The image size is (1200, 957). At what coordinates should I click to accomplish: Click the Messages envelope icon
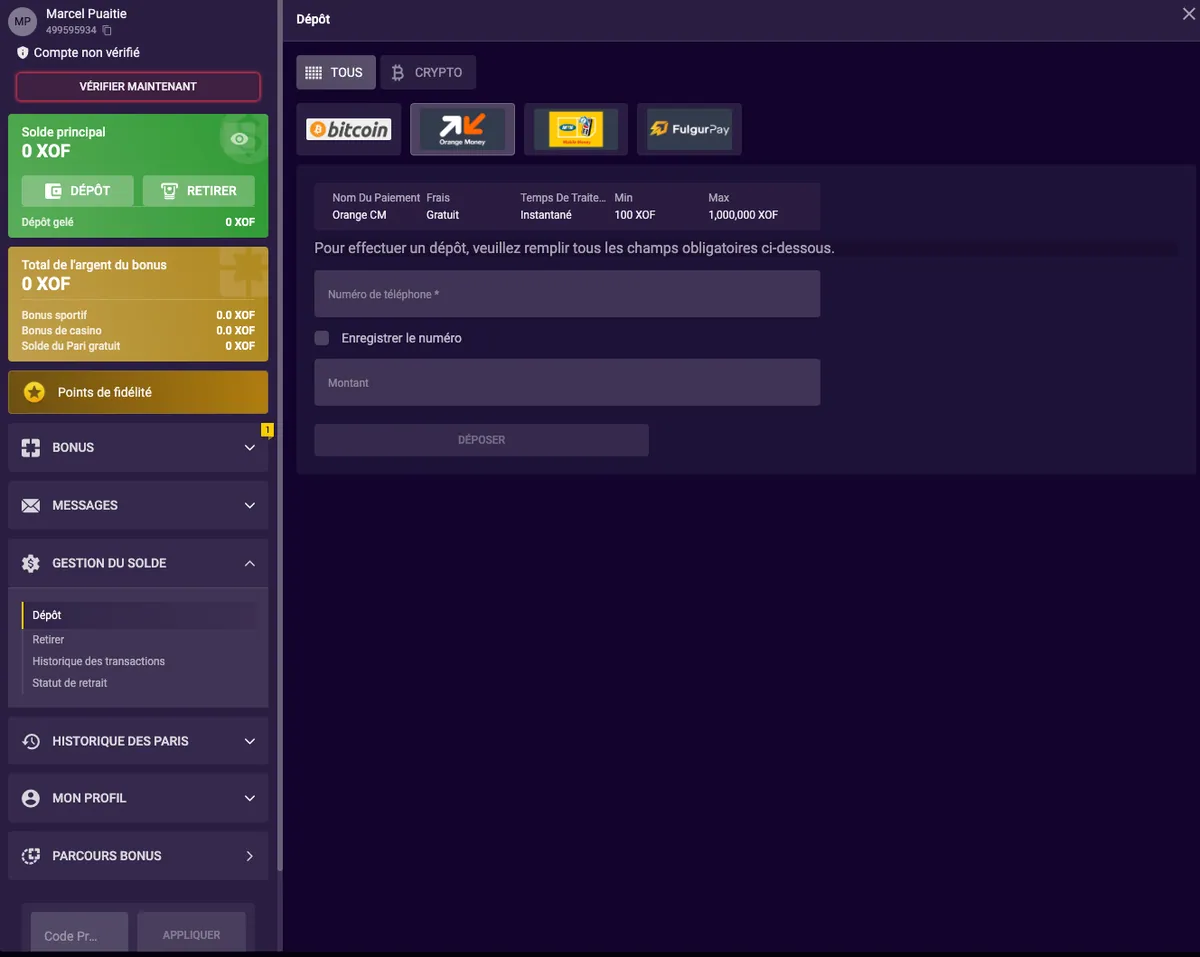pyautogui.click(x=31, y=506)
